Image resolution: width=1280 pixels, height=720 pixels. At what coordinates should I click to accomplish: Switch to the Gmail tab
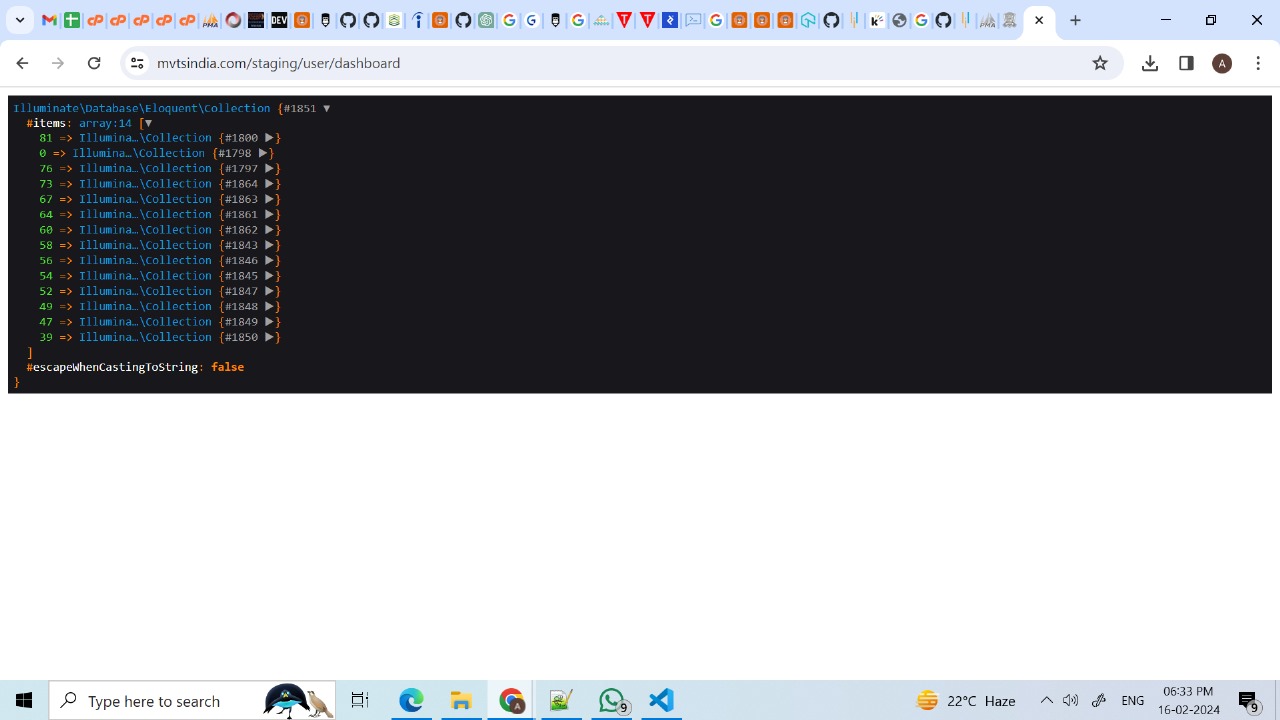click(49, 20)
